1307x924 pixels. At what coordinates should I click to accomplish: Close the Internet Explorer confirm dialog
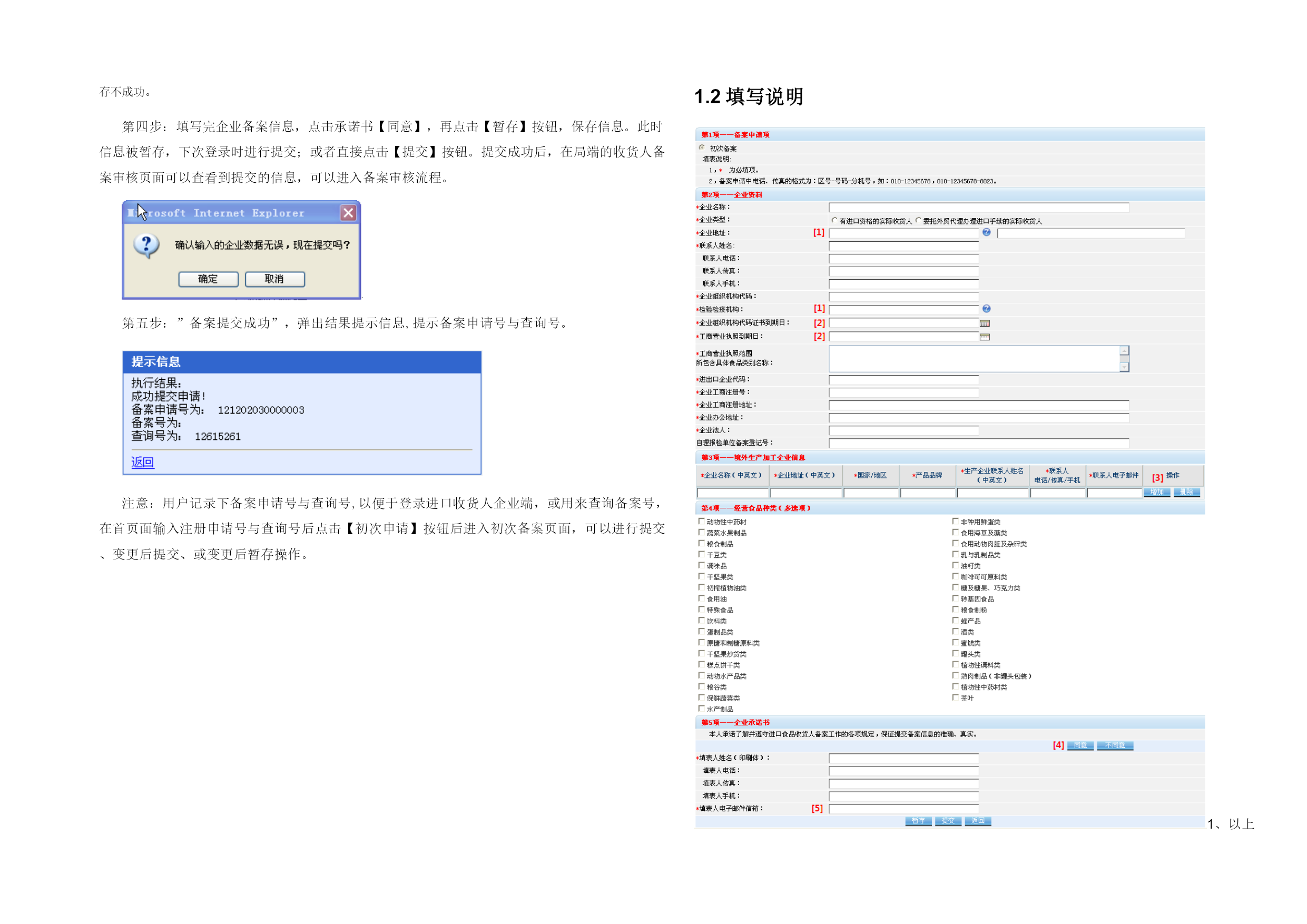coord(348,213)
